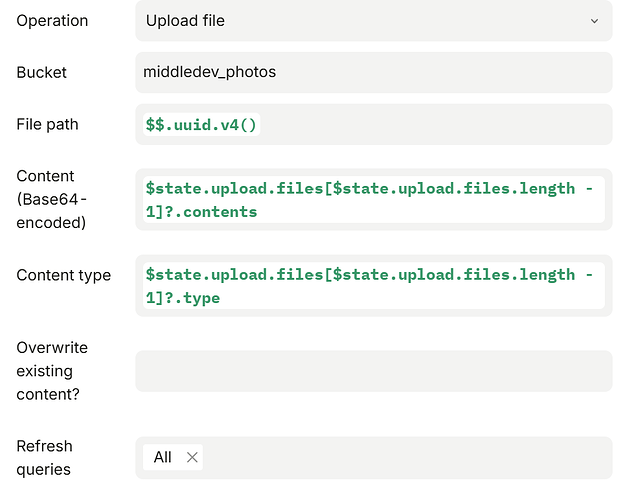The height and width of the screenshot is (500, 623).
Task: Click the empty Overwrite existing content field
Action: pyautogui.click(x=373, y=371)
